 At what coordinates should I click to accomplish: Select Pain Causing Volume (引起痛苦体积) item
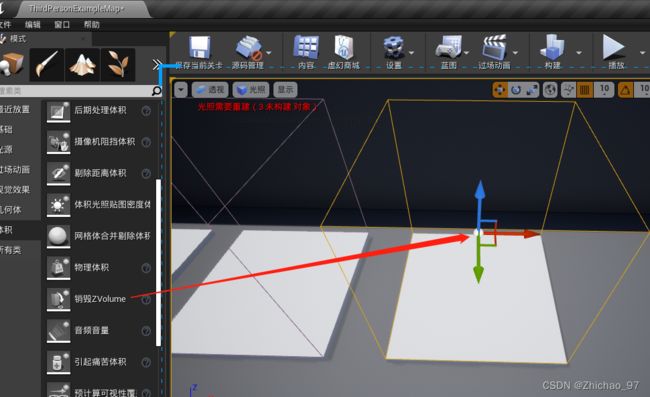point(99,362)
